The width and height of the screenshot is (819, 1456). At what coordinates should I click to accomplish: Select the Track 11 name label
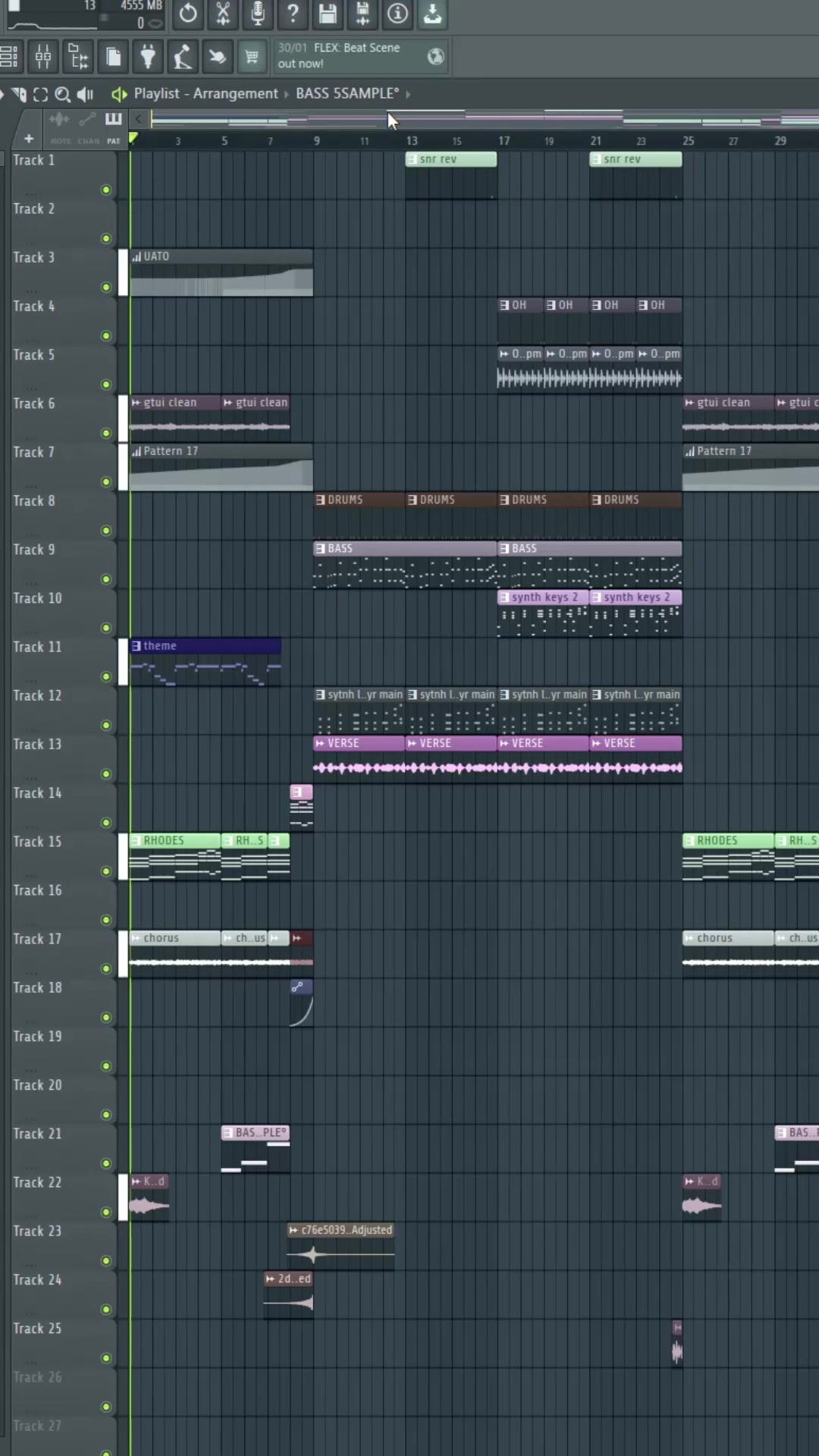(37, 647)
